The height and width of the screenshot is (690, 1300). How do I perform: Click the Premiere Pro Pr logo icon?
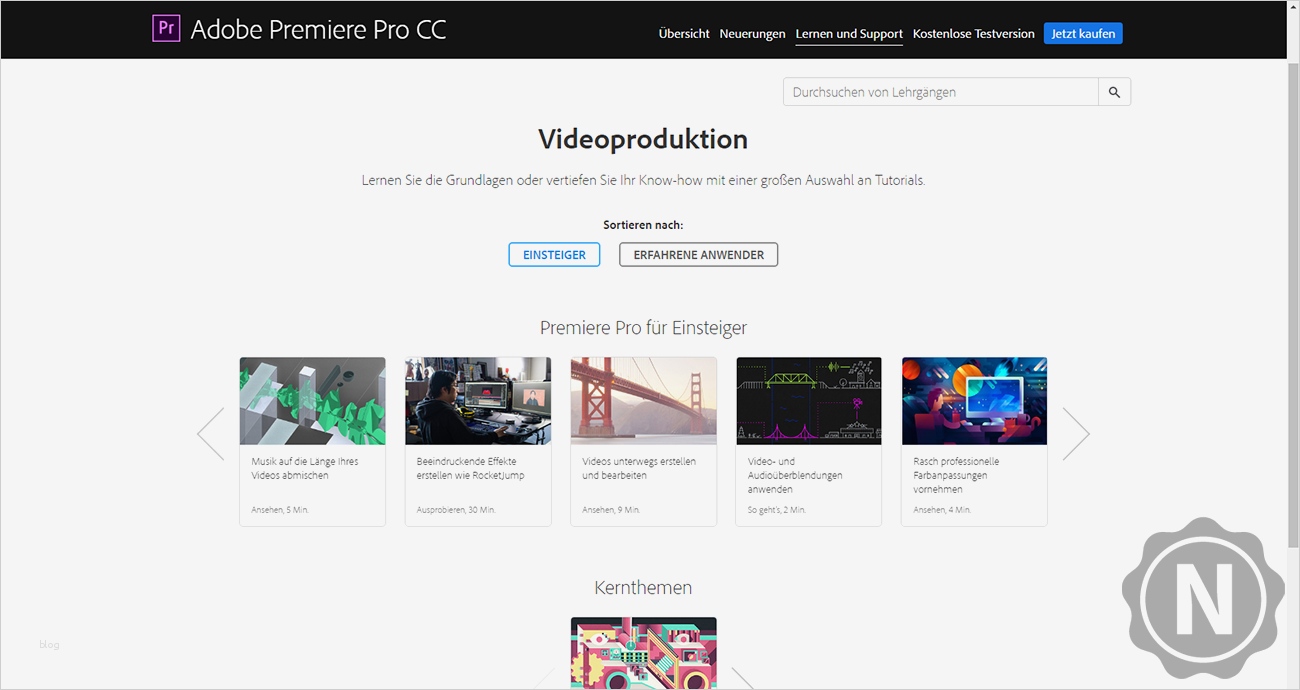click(x=166, y=28)
